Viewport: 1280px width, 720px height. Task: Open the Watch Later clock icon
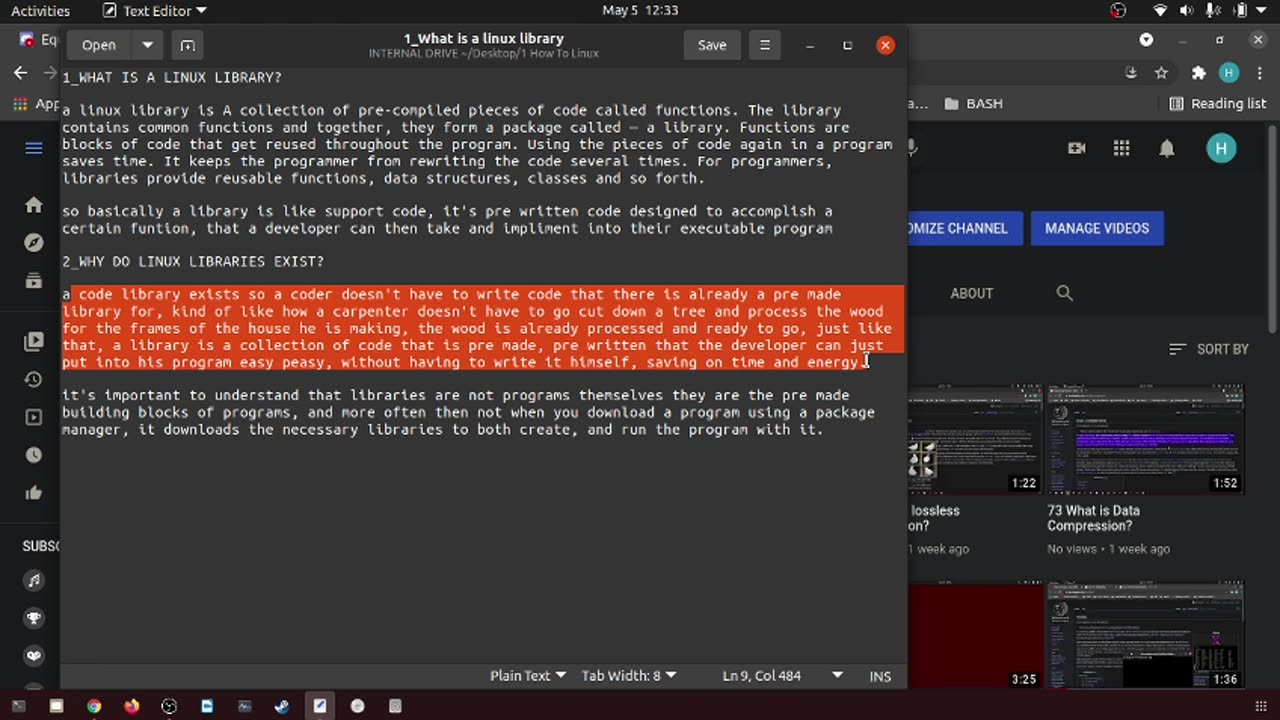click(33, 454)
